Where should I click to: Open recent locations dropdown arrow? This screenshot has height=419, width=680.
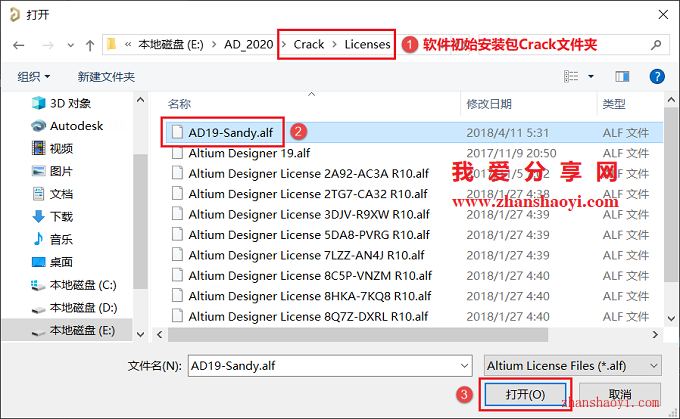coord(71,45)
